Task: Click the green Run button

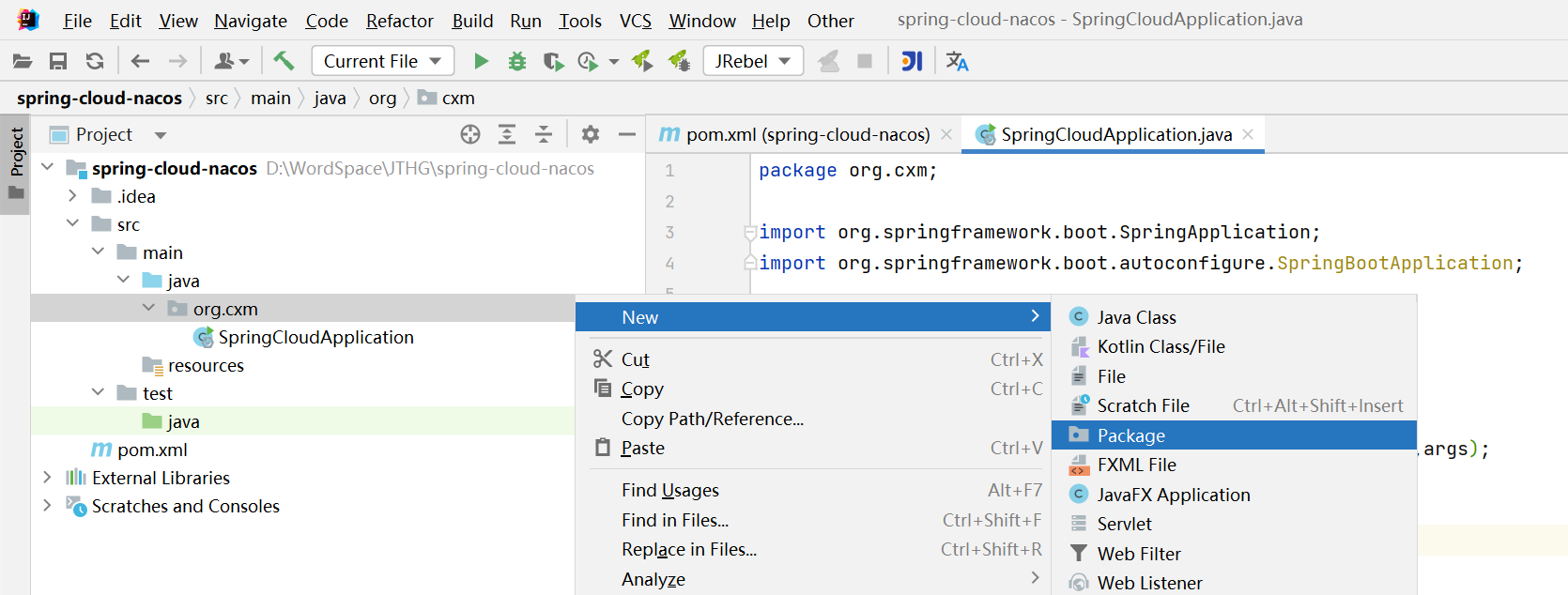Action: 481,61
